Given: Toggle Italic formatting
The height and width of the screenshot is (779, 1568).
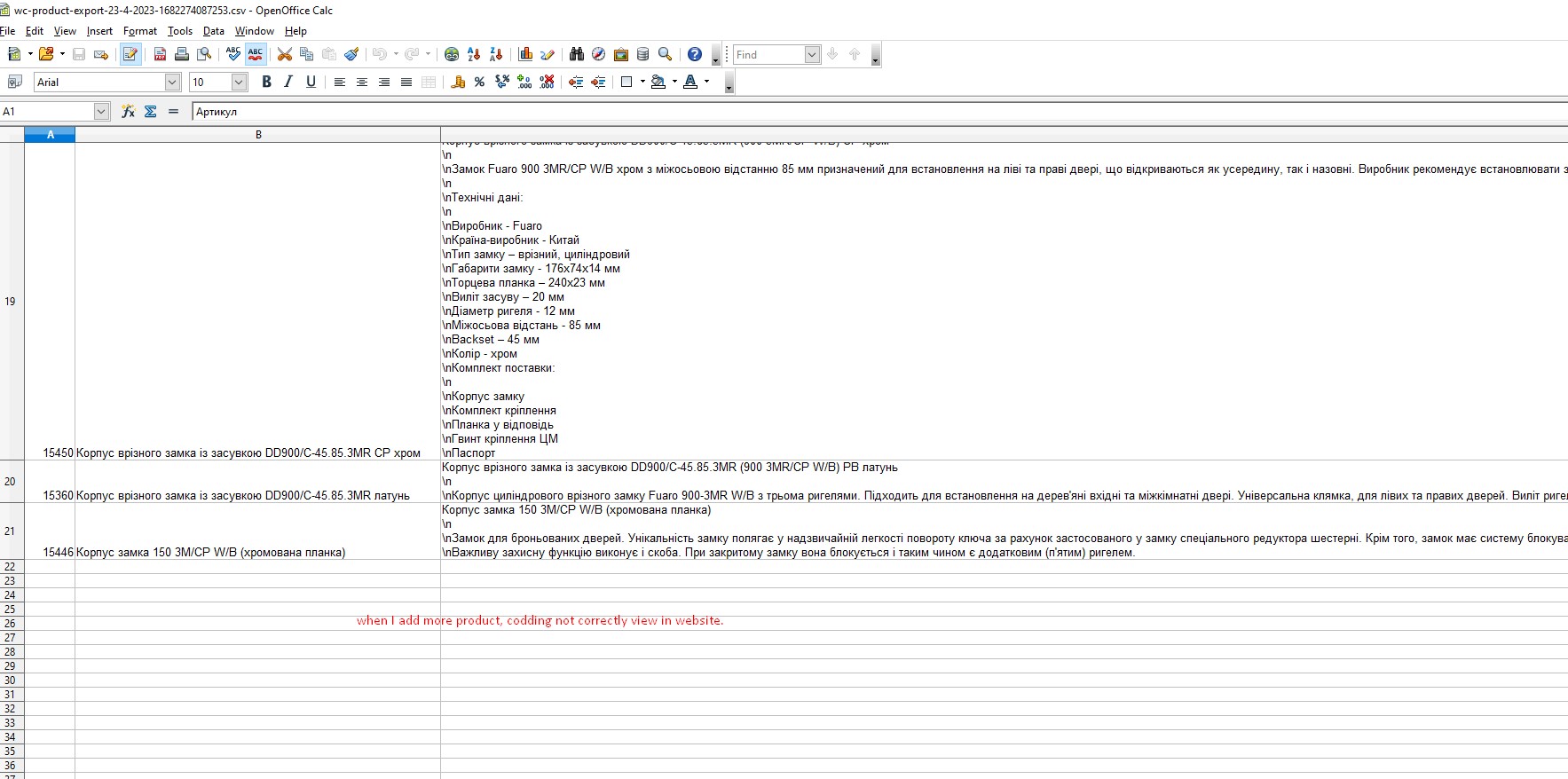Looking at the screenshot, I should (288, 82).
